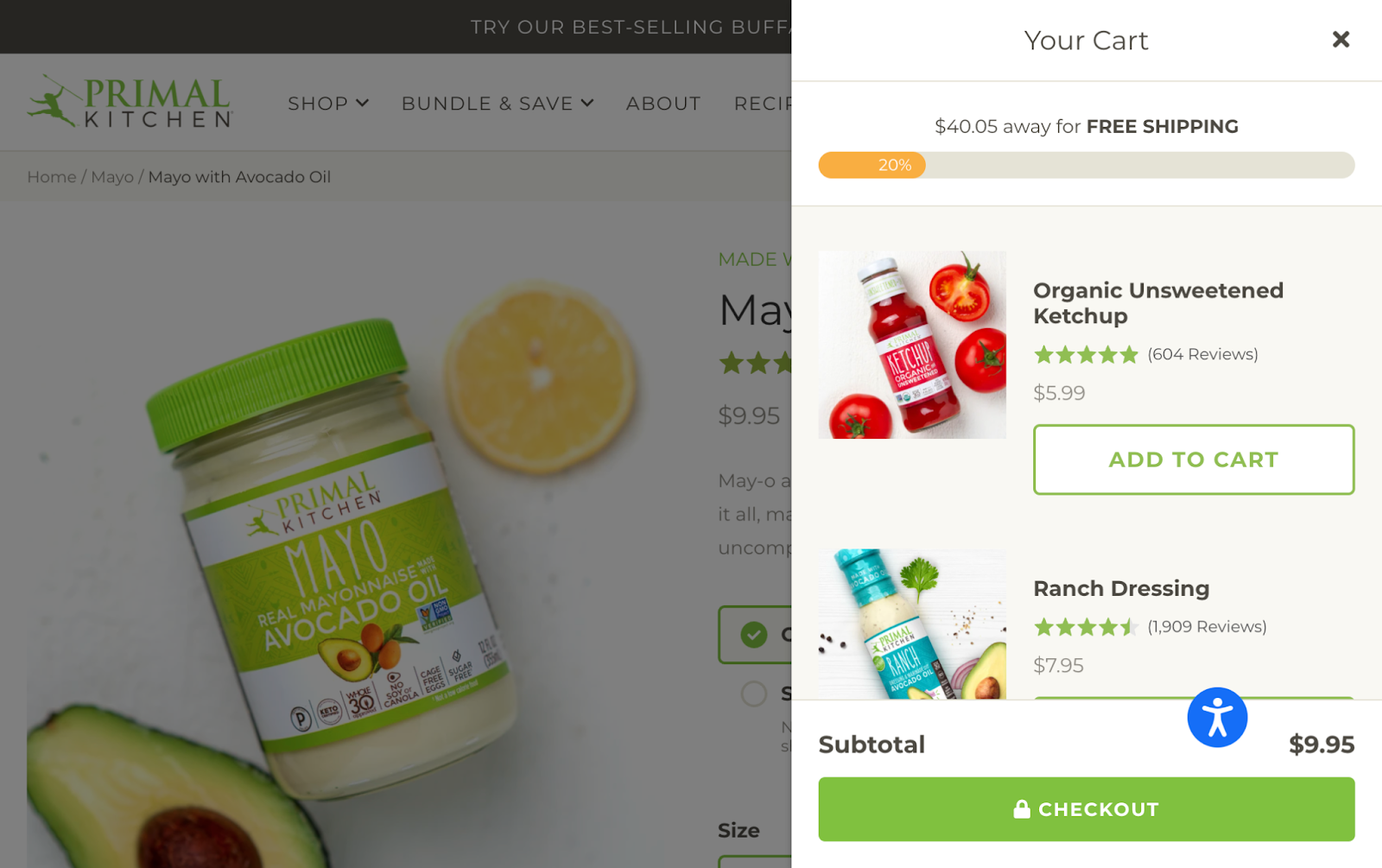1382x868 pixels.
Task: Click the free shipping progress bar
Action: pos(1087,165)
